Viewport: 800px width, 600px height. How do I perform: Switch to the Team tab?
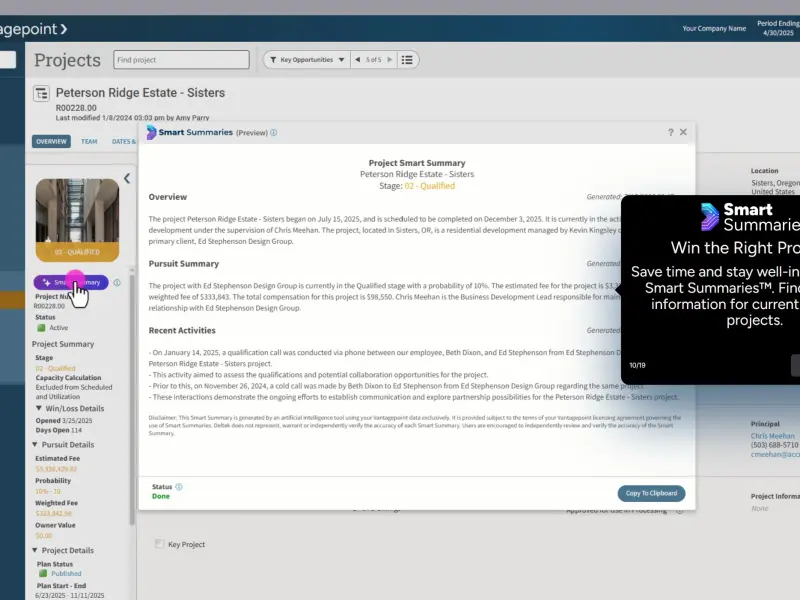pos(89,141)
